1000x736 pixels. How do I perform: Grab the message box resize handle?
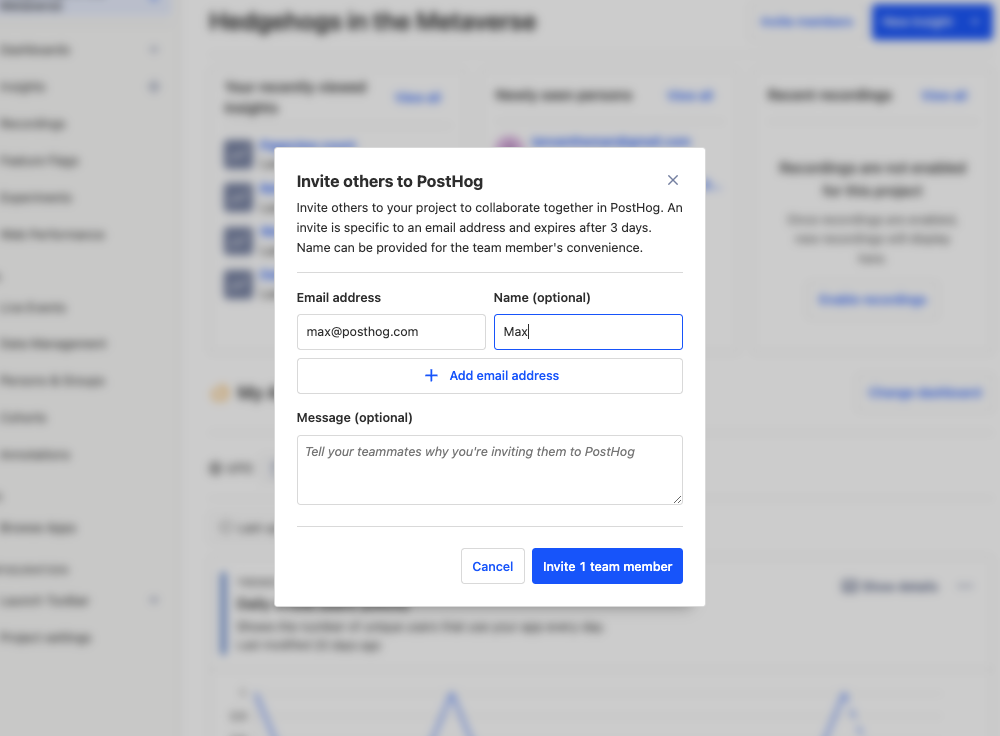(677, 498)
